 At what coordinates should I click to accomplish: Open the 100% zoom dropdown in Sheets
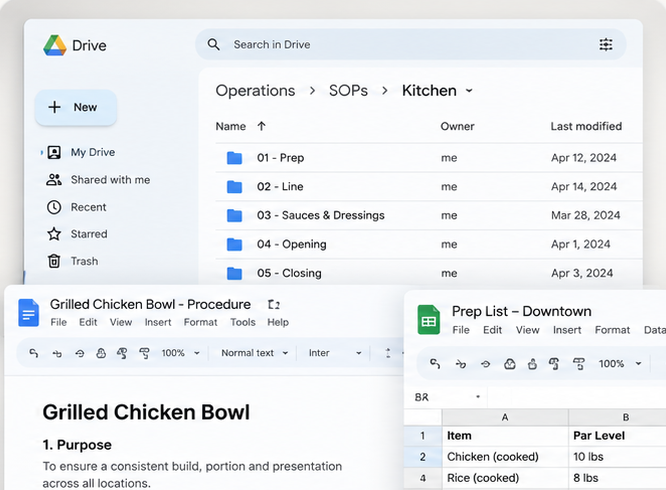pyautogui.click(x=620, y=364)
